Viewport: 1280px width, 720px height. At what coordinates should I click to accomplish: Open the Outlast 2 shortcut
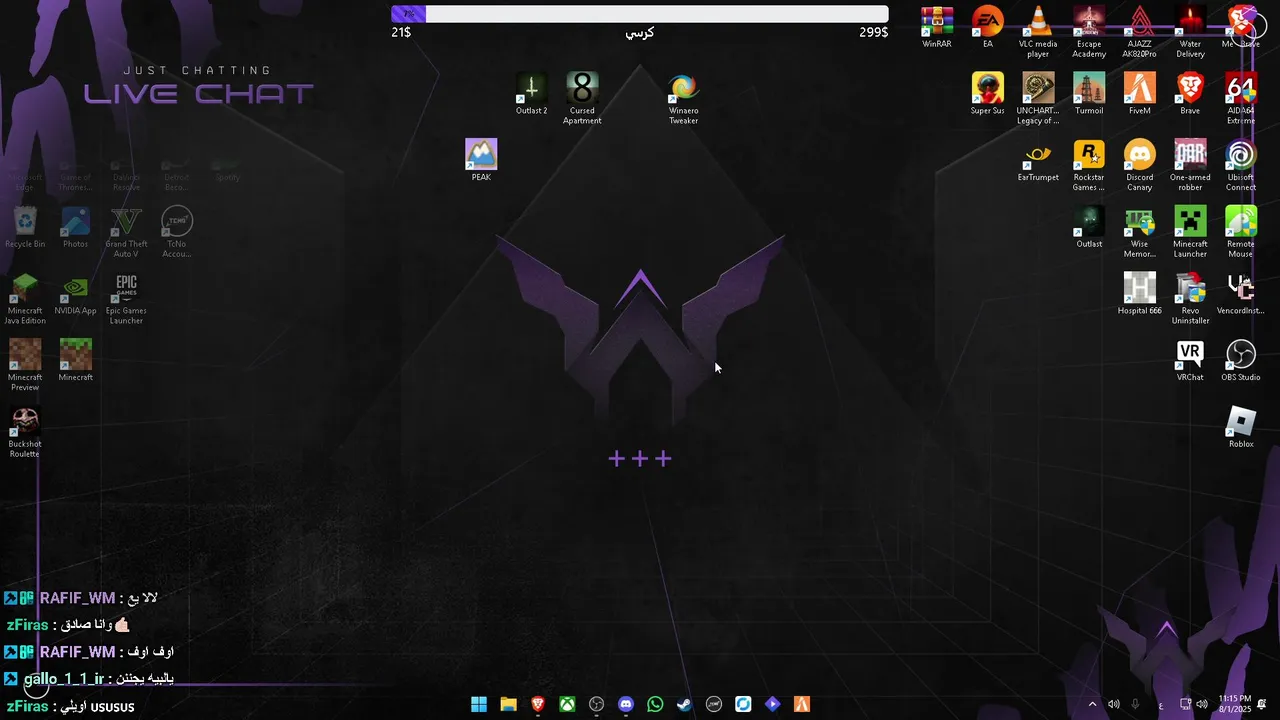(531, 93)
